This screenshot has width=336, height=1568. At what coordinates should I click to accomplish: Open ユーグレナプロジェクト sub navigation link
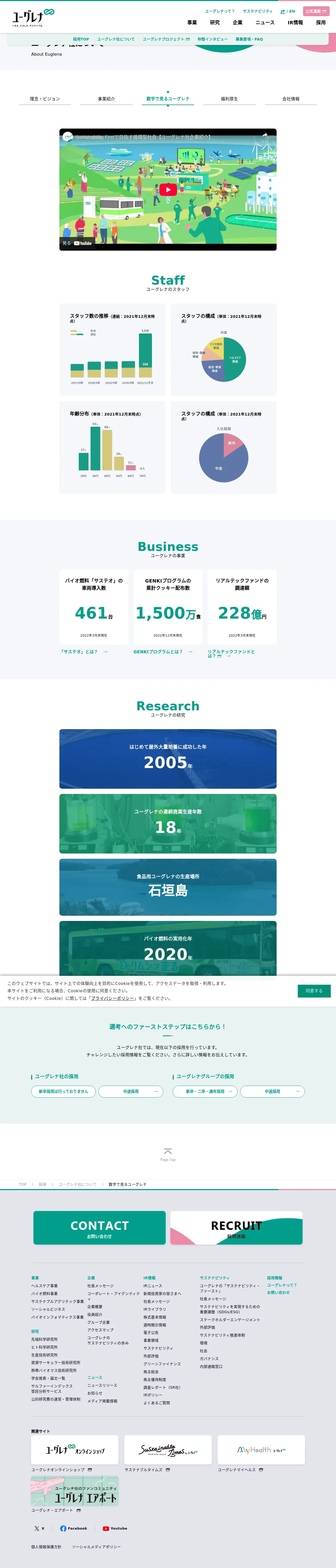(166, 39)
